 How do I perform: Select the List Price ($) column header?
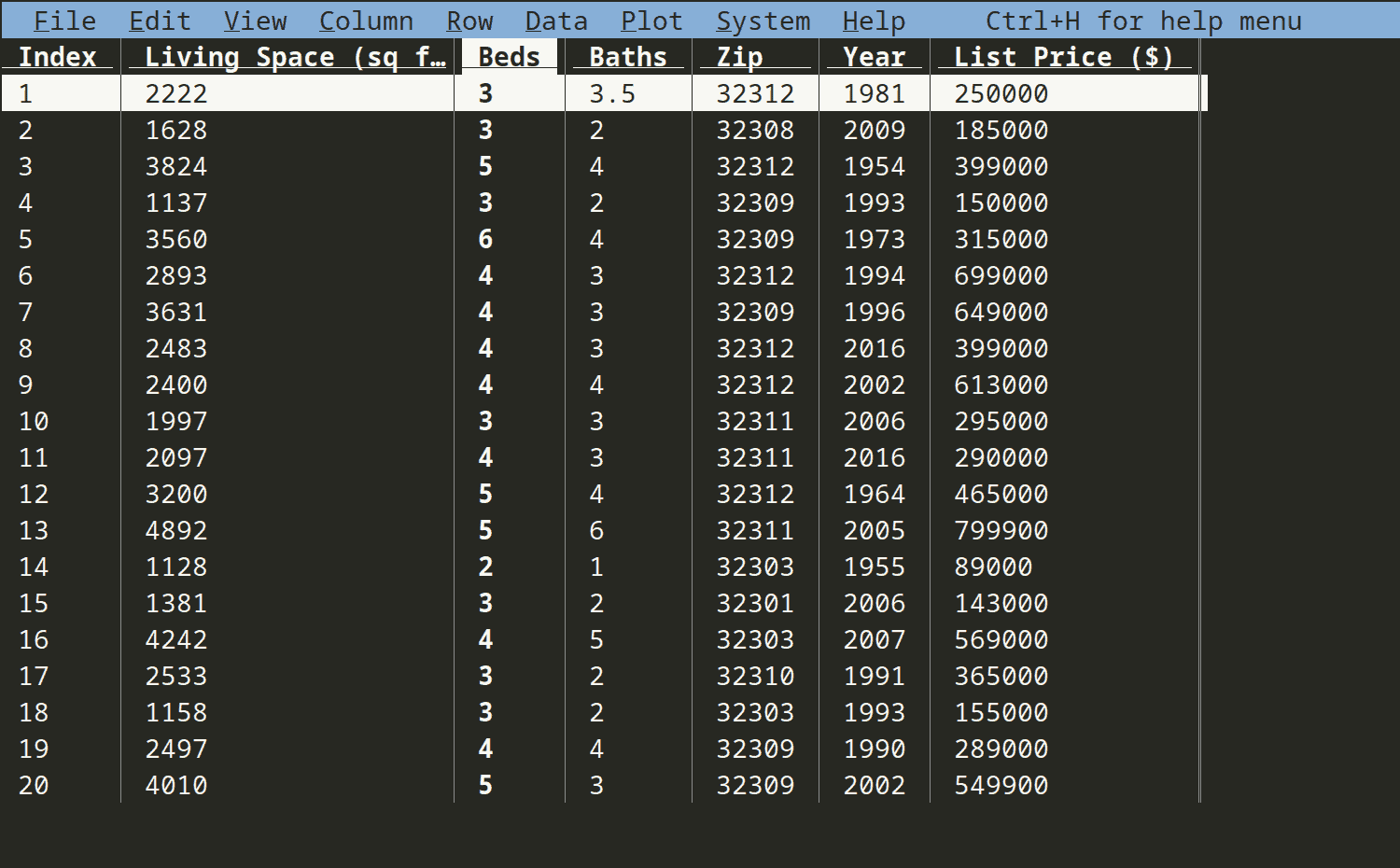1064,57
